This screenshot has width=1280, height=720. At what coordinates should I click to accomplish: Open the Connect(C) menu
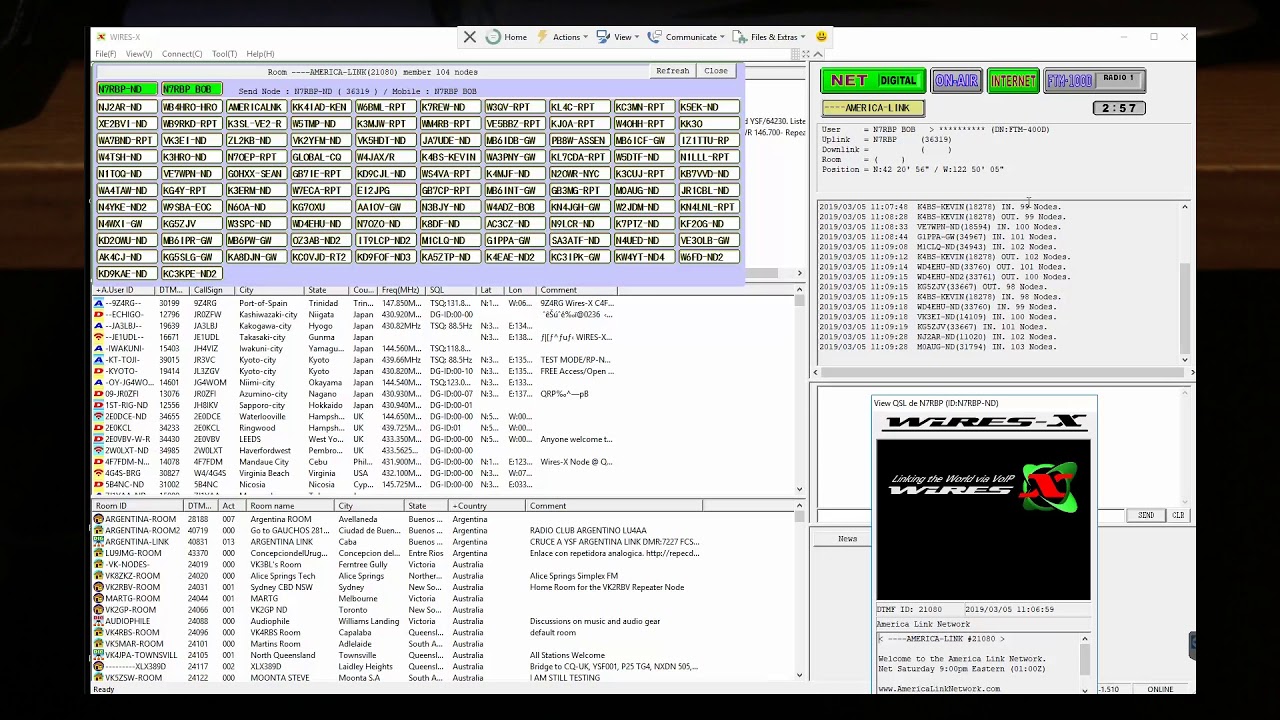click(182, 54)
